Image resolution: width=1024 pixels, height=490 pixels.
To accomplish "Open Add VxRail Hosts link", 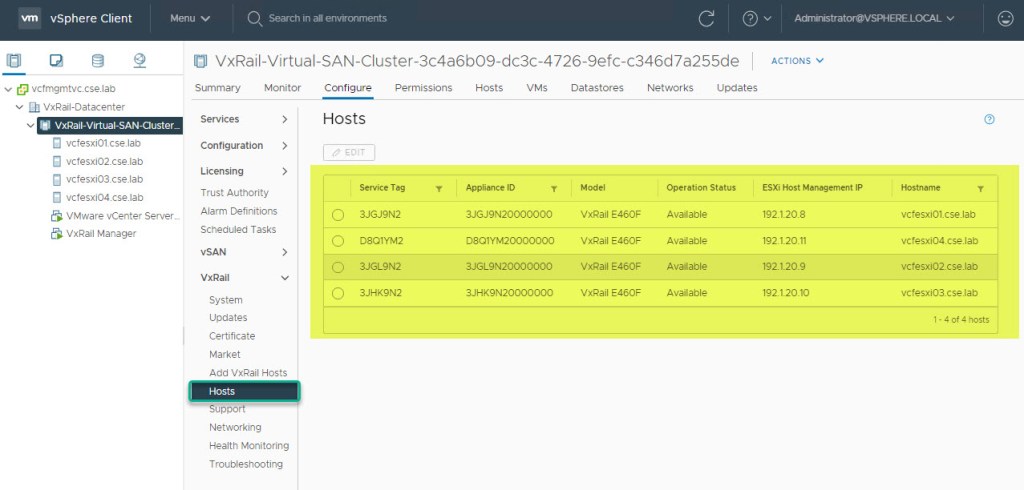I will (x=247, y=373).
